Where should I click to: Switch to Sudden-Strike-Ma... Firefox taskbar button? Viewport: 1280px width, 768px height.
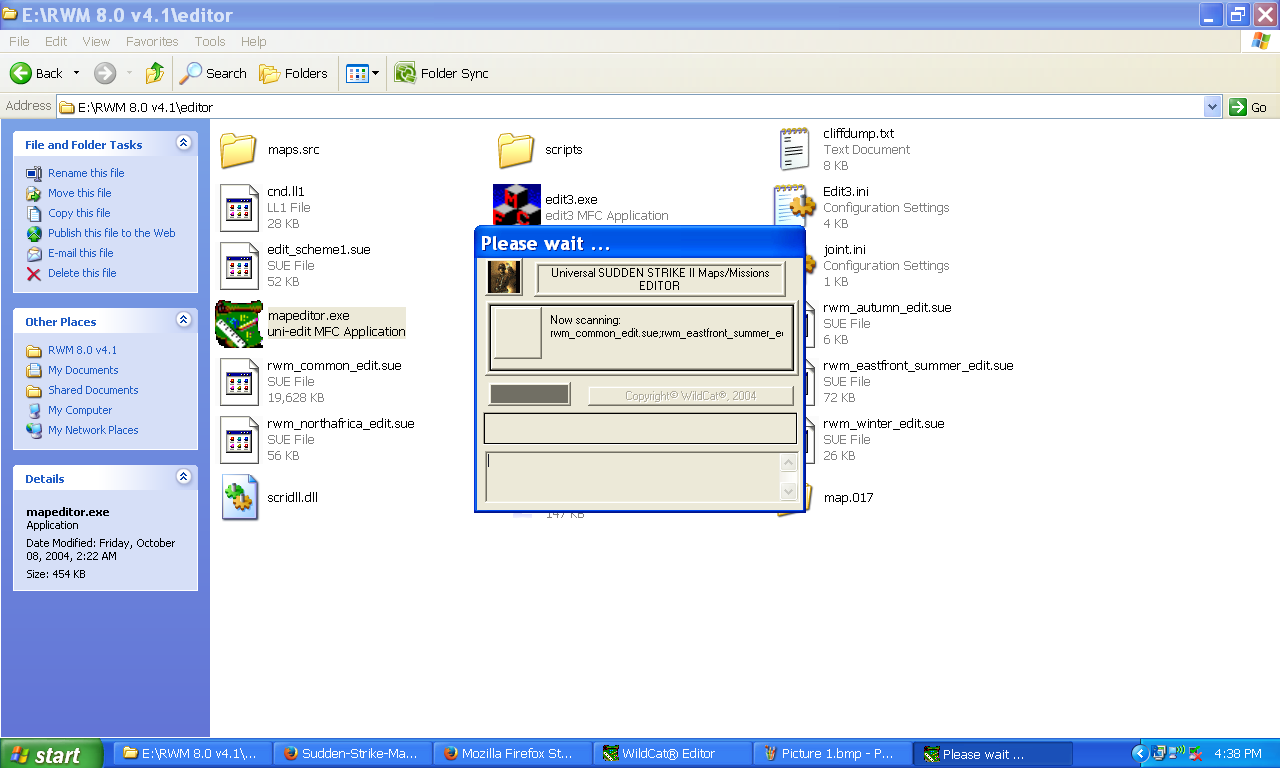click(x=353, y=754)
